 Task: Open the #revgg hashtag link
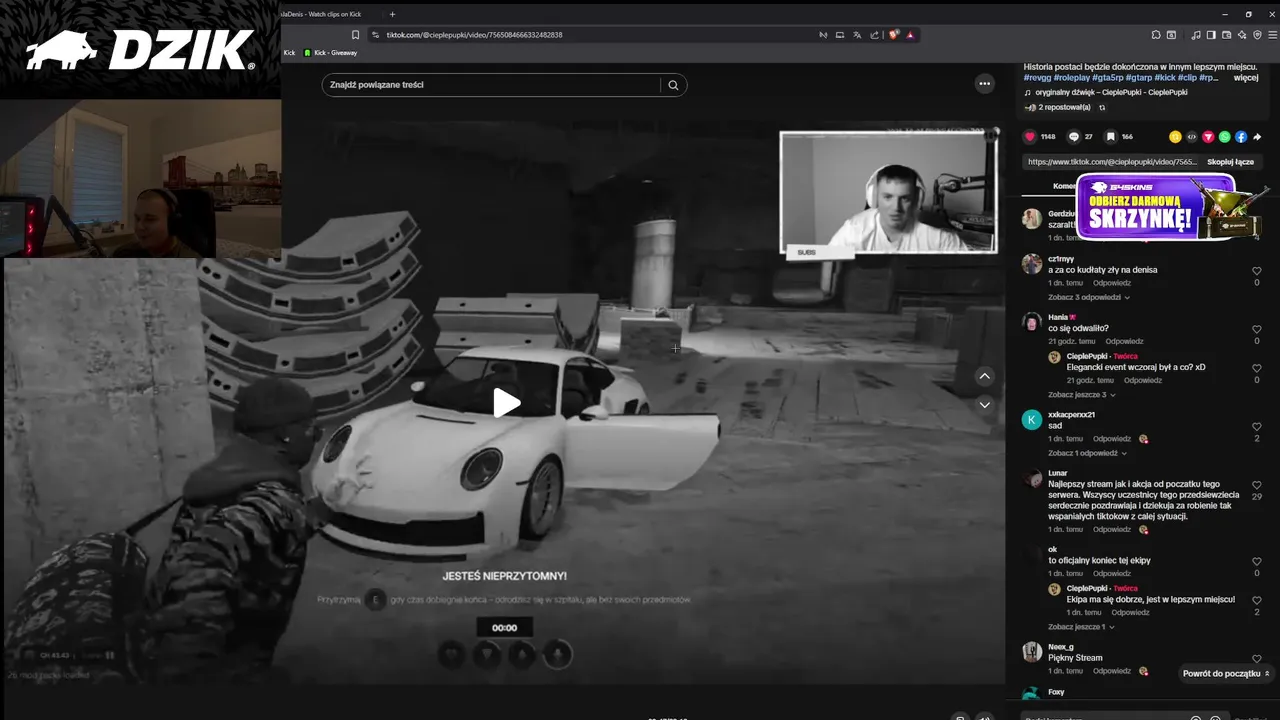[x=1037, y=77]
